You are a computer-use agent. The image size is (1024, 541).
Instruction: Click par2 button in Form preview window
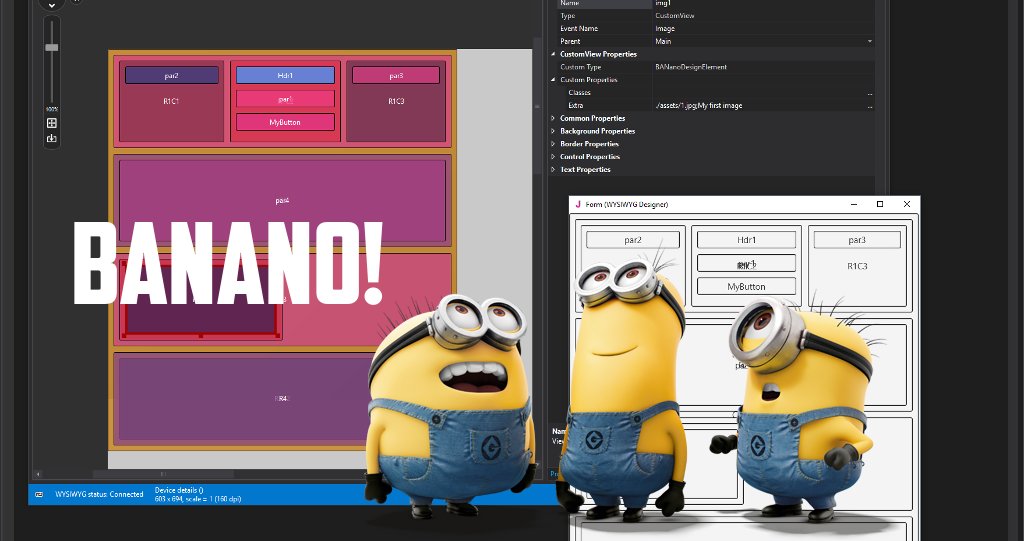(633, 240)
